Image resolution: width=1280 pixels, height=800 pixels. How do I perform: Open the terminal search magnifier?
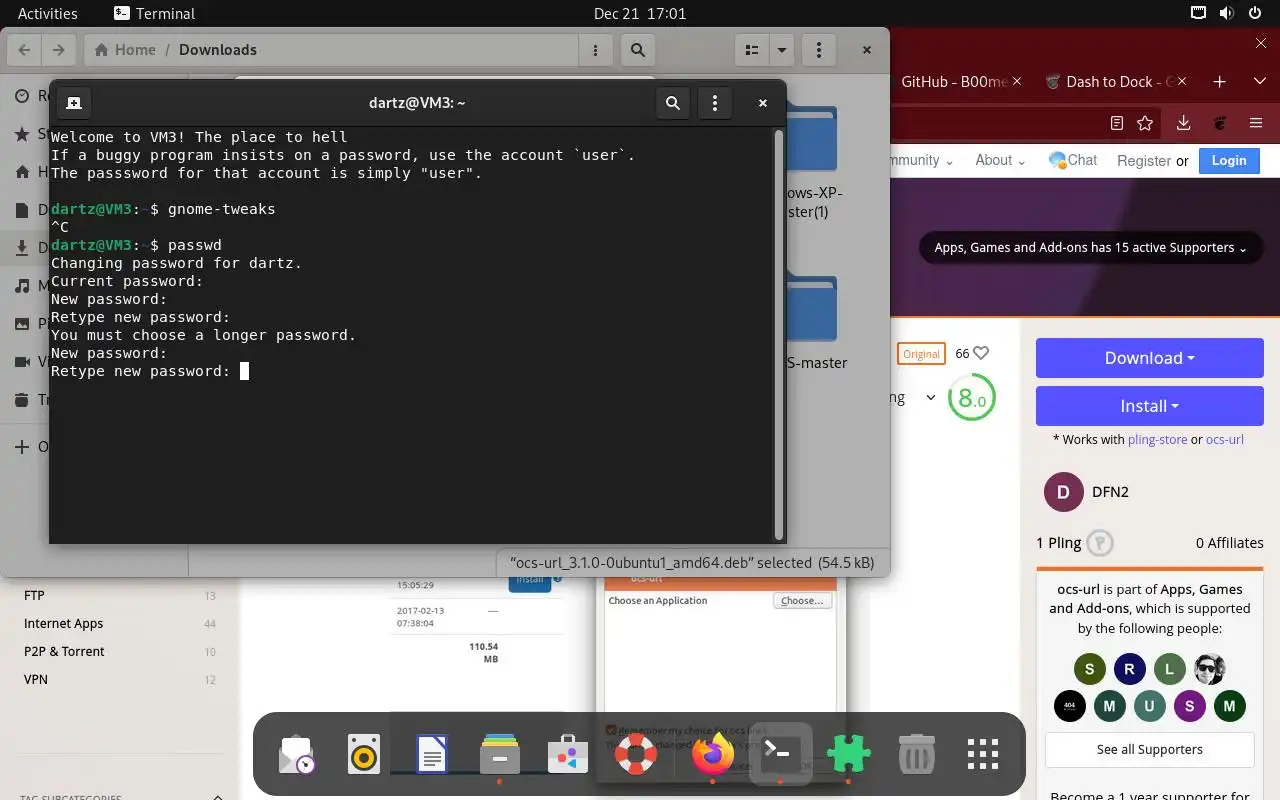pyautogui.click(x=673, y=102)
